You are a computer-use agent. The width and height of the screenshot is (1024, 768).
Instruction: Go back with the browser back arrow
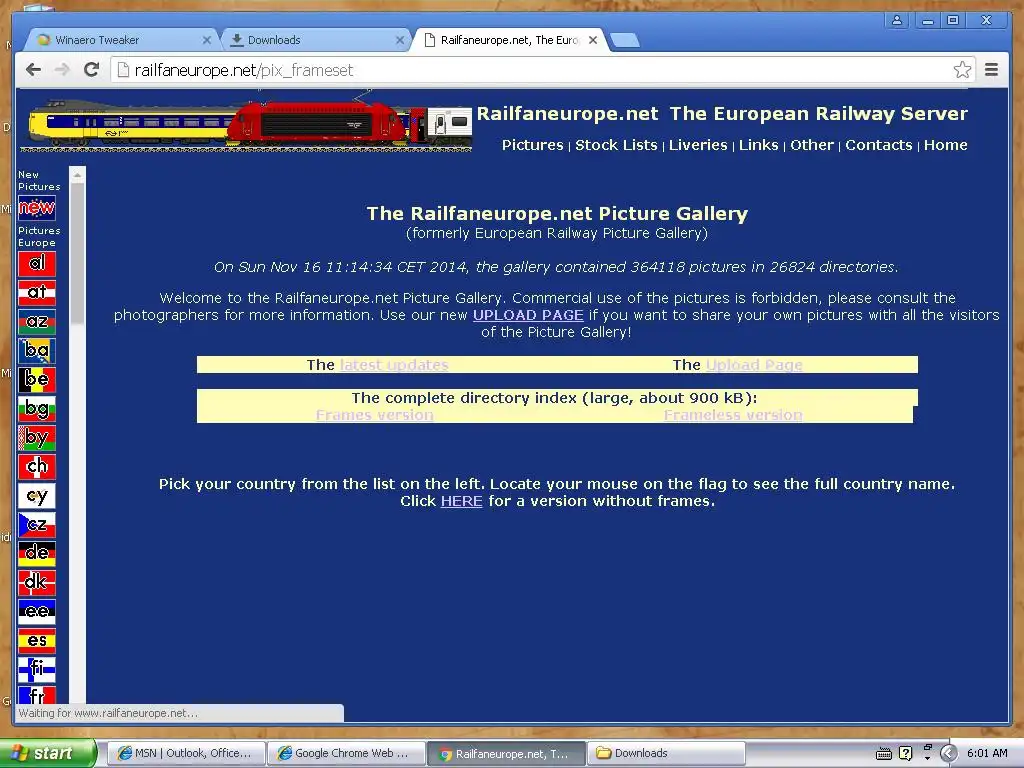tap(33, 69)
